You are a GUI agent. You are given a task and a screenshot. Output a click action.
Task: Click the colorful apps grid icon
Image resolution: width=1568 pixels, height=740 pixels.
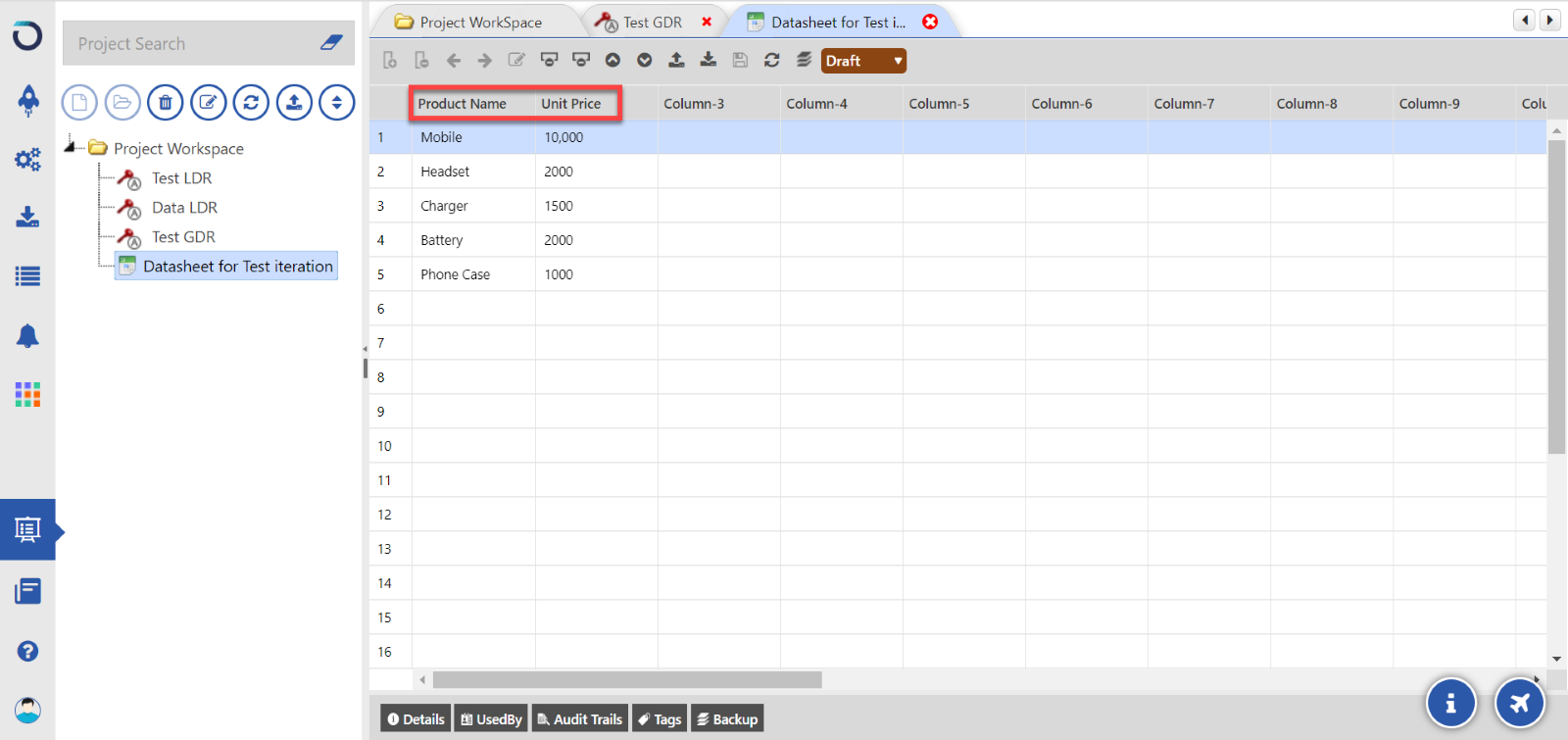coord(27,394)
